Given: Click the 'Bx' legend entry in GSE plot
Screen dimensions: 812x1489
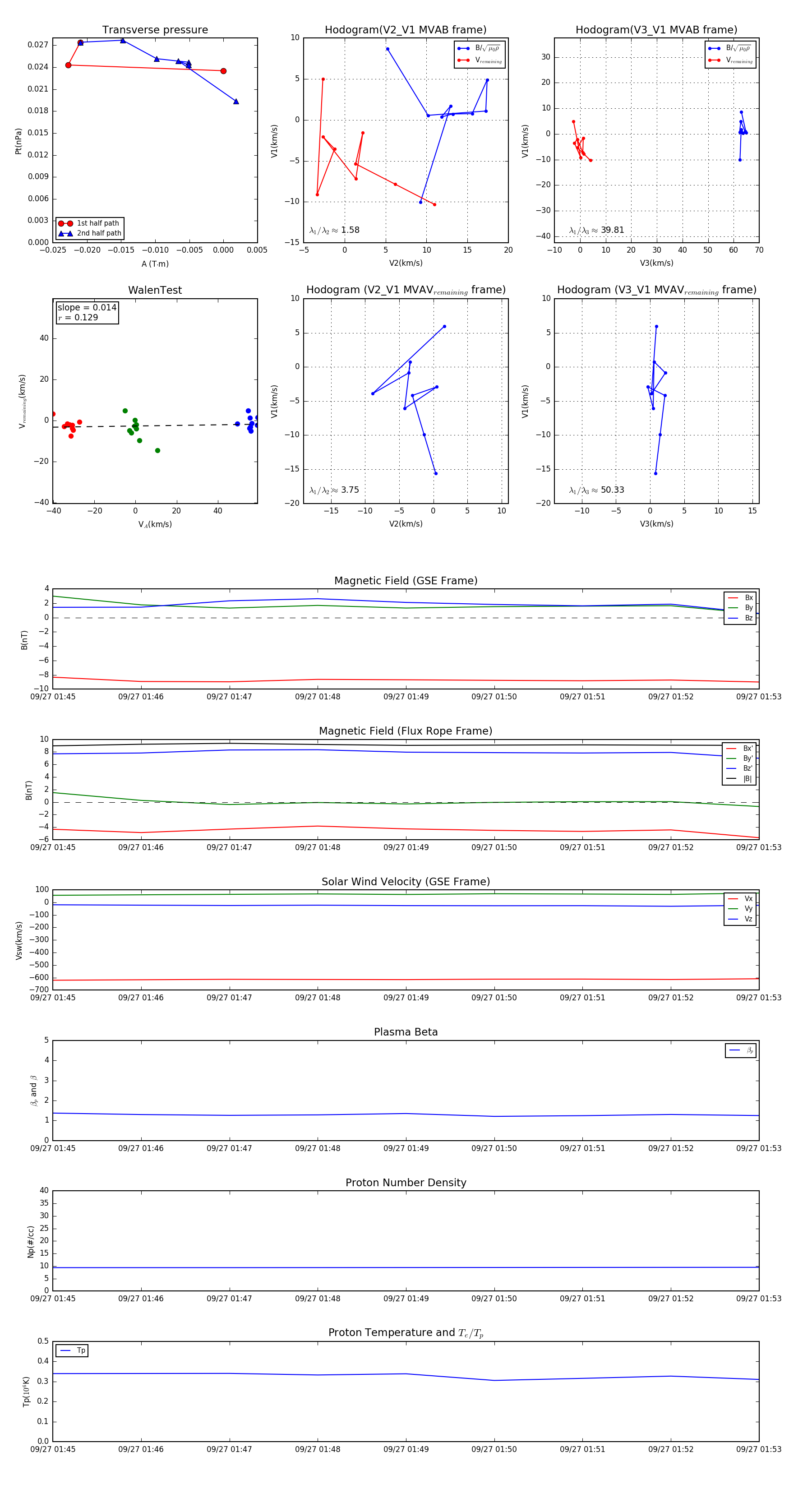Looking at the screenshot, I should [x=740, y=598].
